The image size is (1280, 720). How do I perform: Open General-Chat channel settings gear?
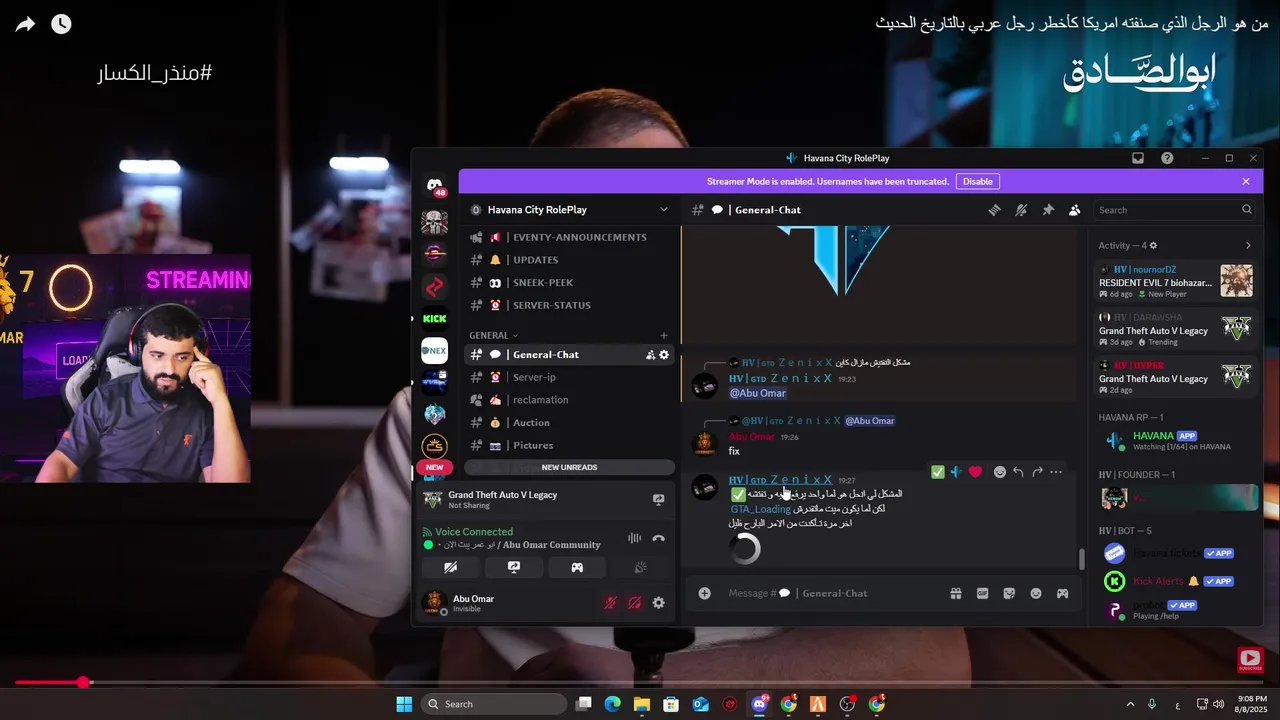[x=664, y=355]
